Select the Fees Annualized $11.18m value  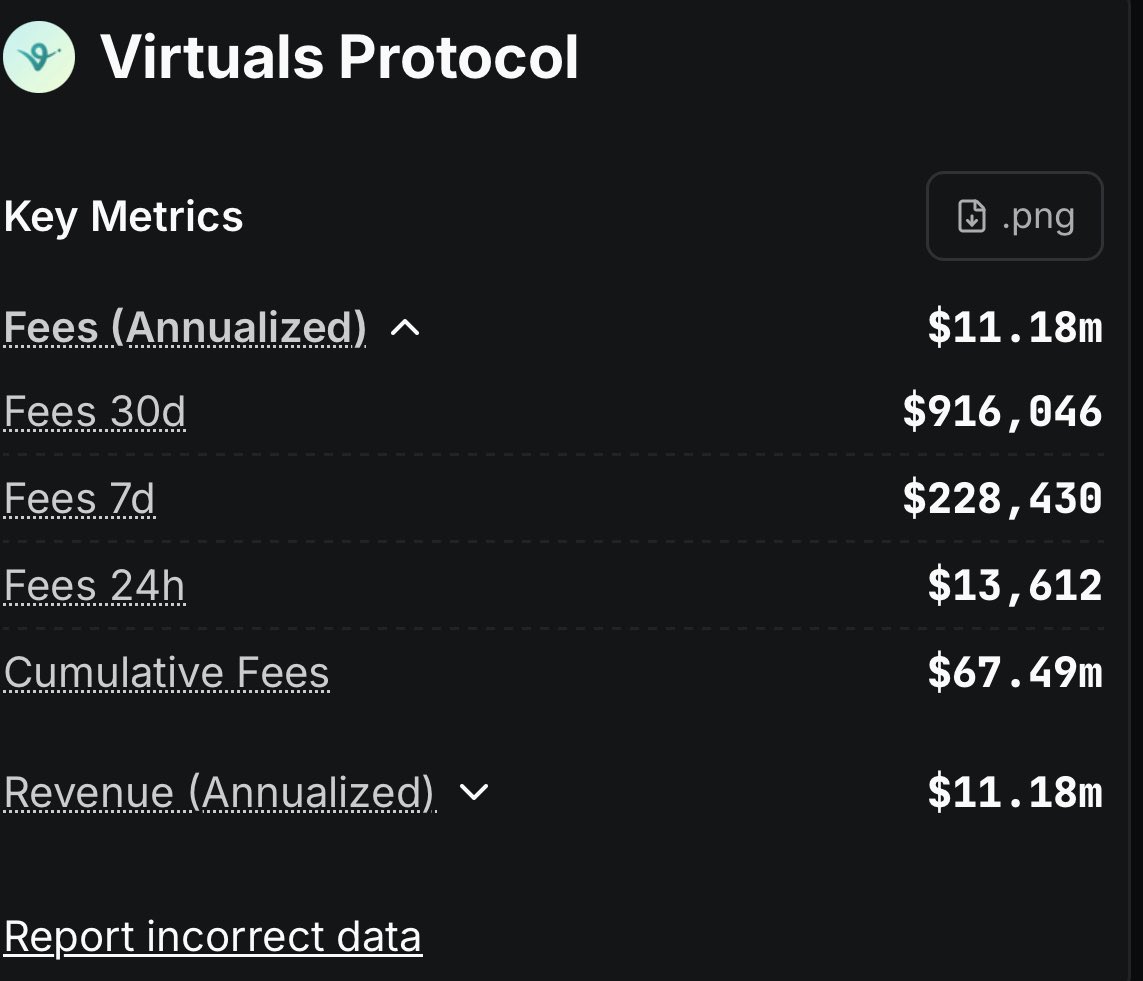click(x=1015, y=327)
